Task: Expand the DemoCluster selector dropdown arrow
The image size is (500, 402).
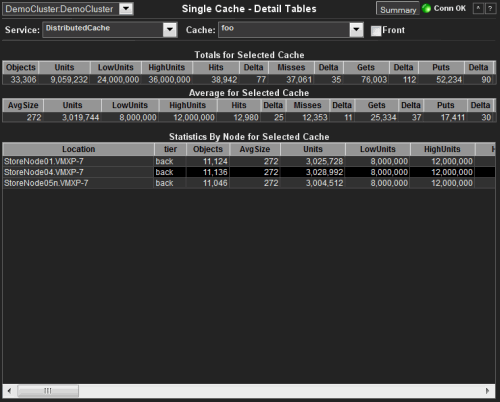Action: 126,9
